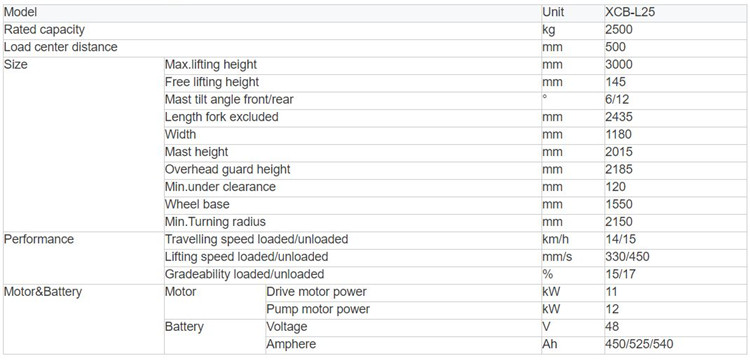
Task: Select the Performance category cell
Action: (39, 239)
